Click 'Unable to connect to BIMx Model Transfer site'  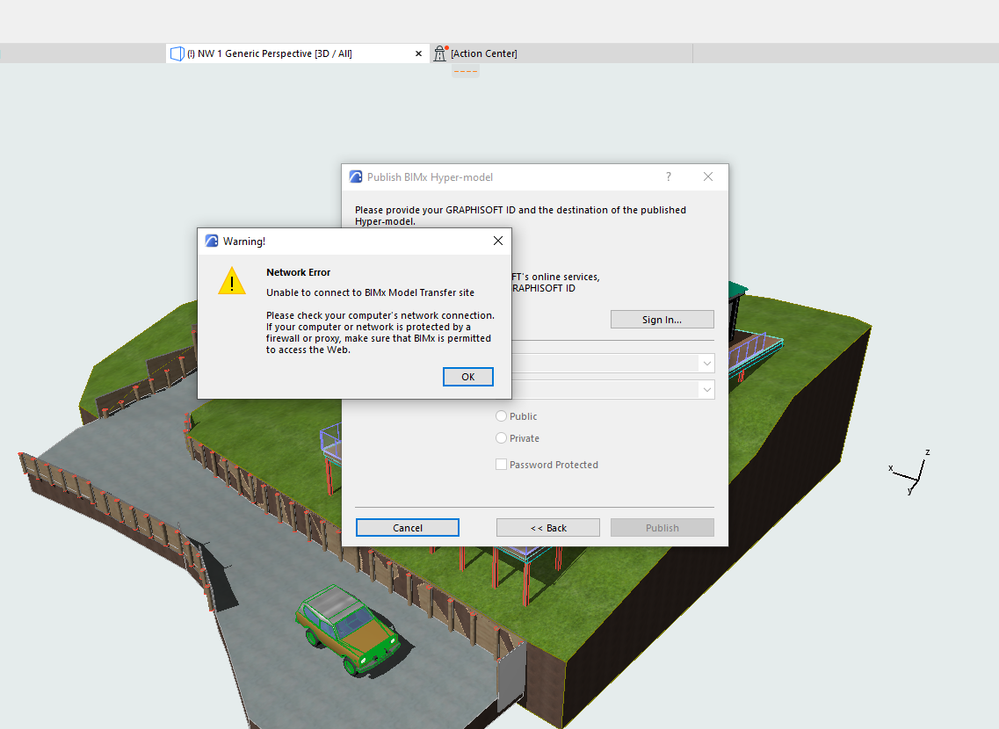tap(370, 292)
